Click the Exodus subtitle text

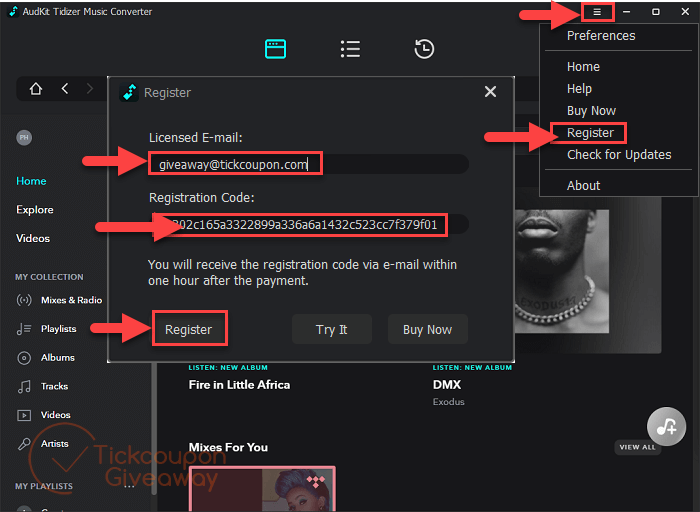[x=449, y=402]
